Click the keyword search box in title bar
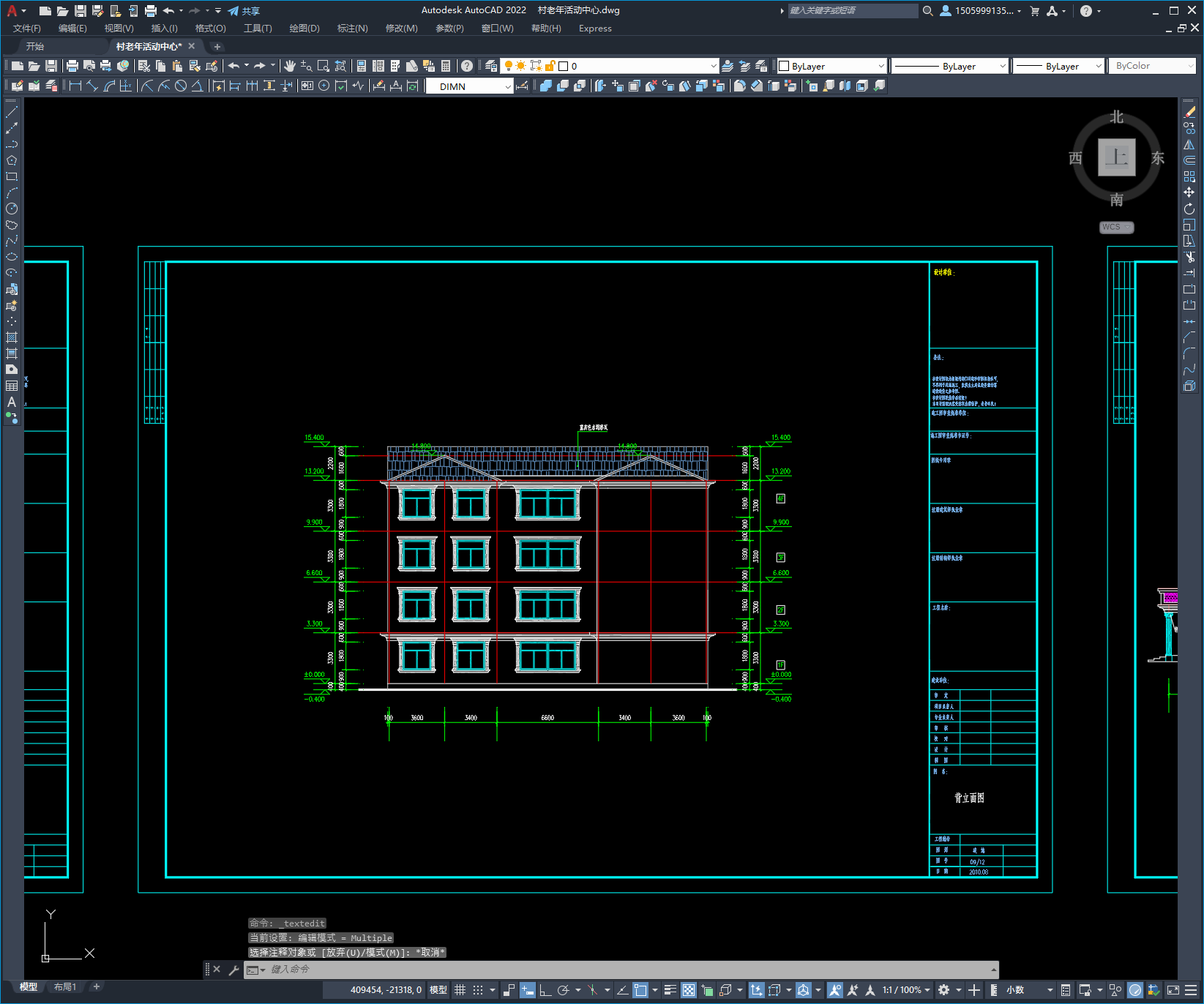Screen dimensions: 1204x1004 pyautogui.click(x=853, y=10)
